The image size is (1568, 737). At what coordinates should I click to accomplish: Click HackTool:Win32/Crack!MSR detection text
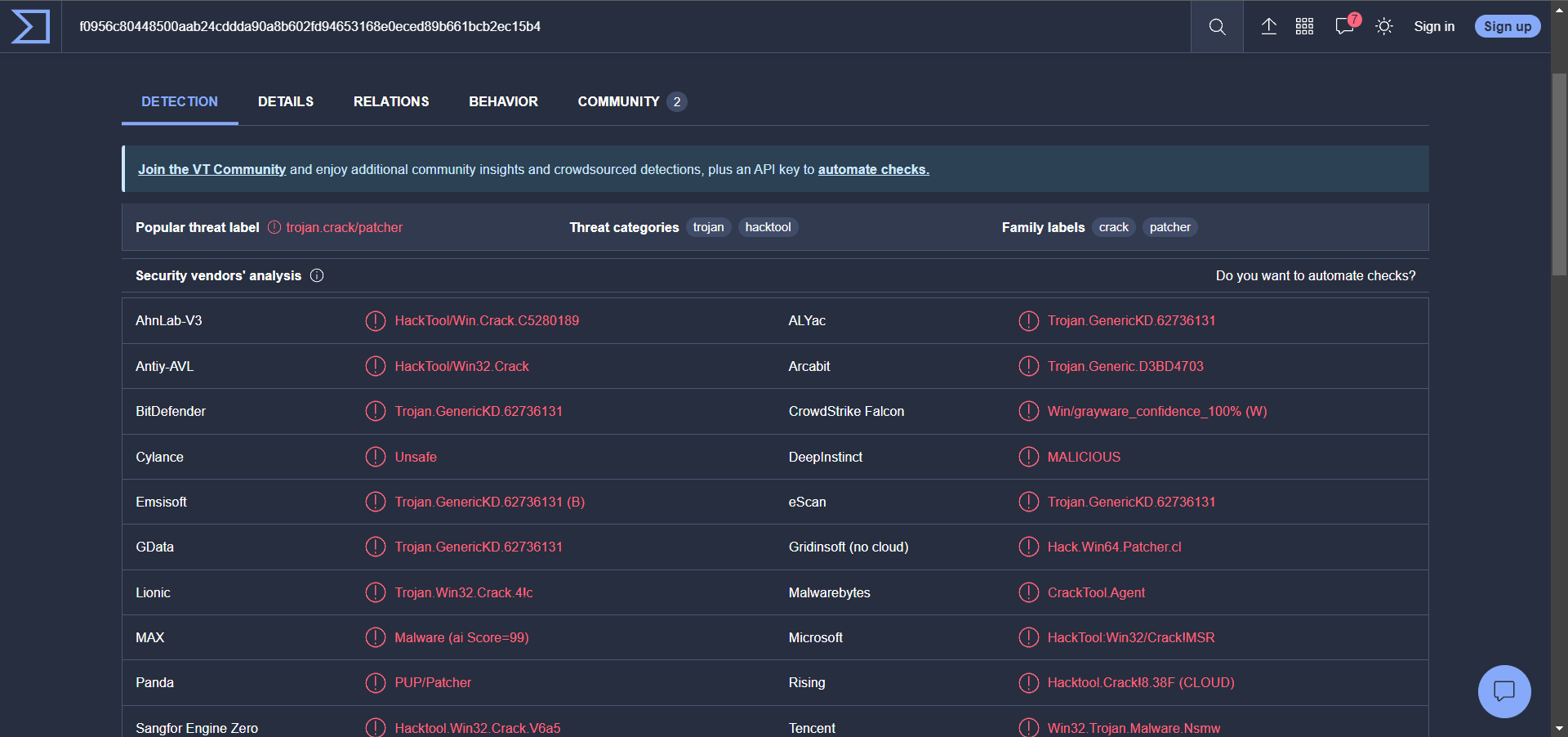point(1131,637)
